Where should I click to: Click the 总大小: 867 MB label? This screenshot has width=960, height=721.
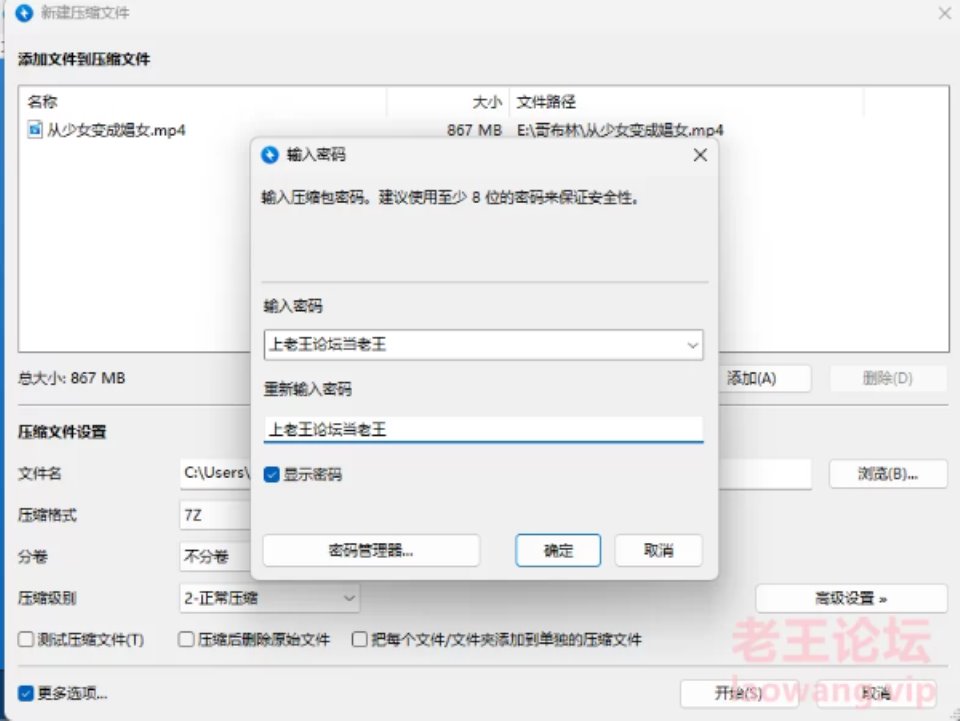click(72, 378)
